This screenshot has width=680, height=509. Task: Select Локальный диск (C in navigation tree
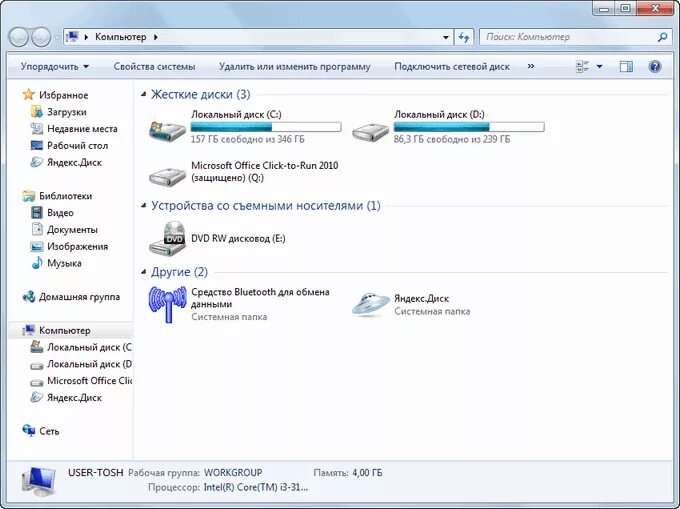click(89, 347)
